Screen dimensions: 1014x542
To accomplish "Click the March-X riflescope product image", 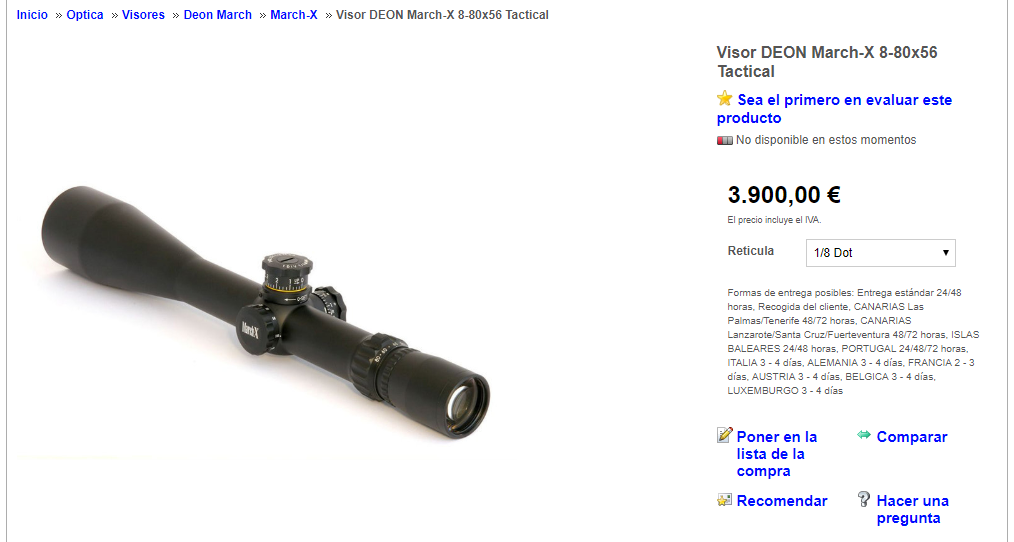I will click(265, 312).
